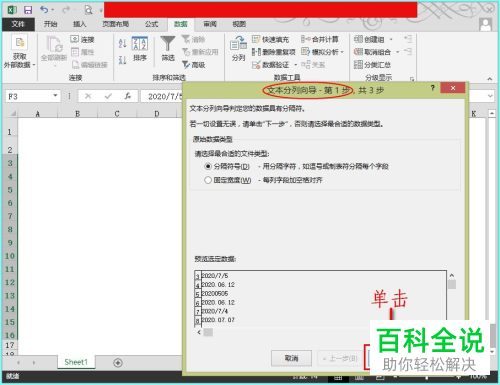Screen dimensions: 500x385
Task: Switch to the 插入 (Insert) ribbon tab
Action: (x=80, y=24)
